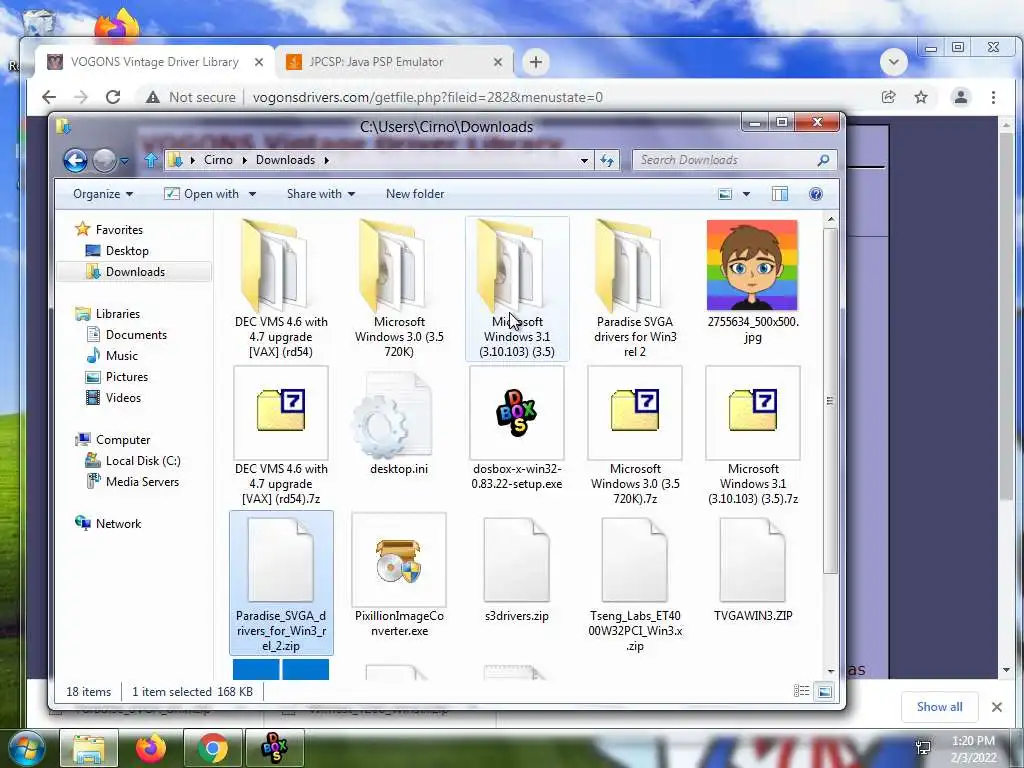Go back in Explorer with the Back arrow

(75, 160)
